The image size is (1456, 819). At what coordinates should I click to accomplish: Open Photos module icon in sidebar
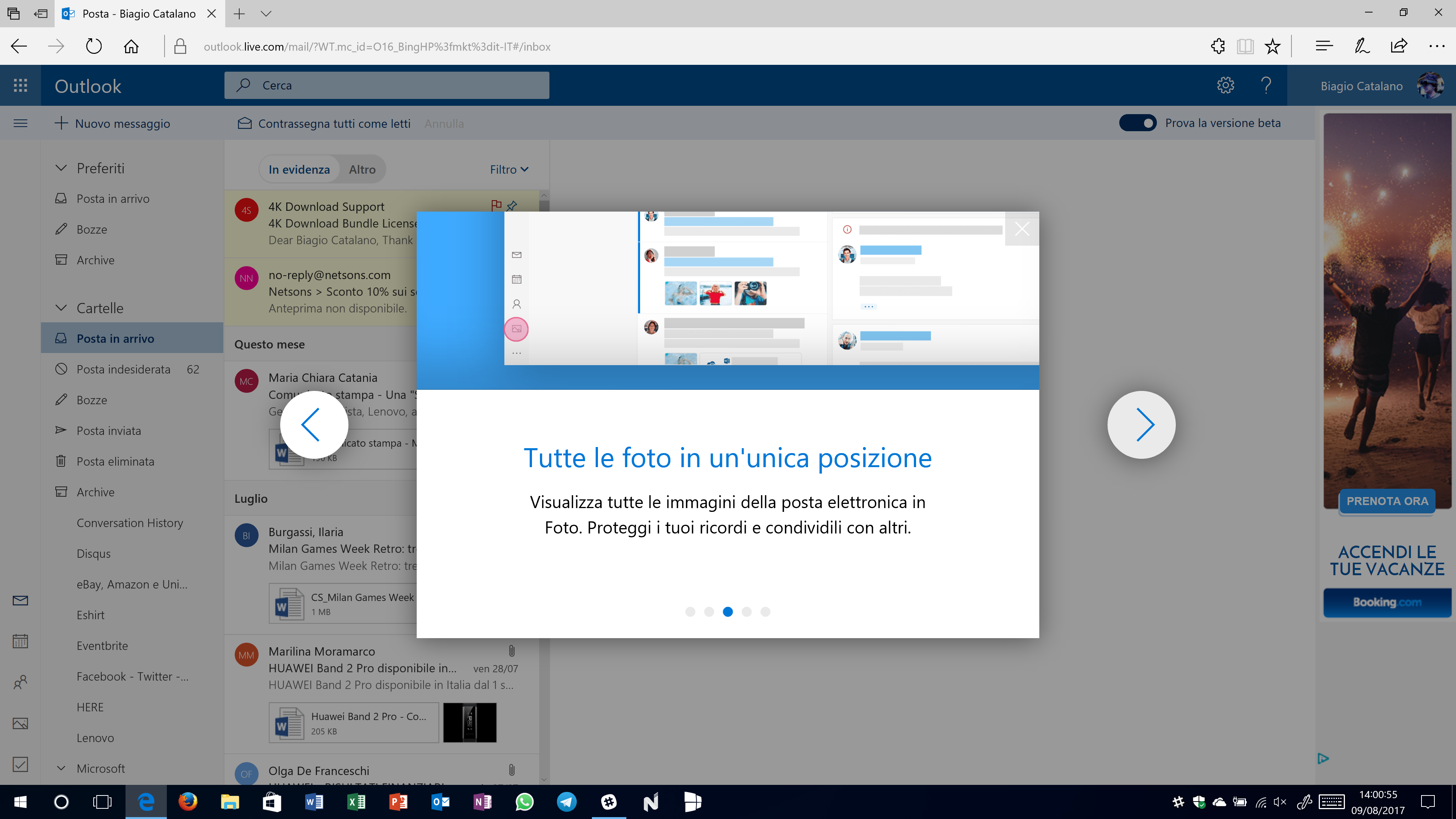pyautogui.click(x=20, y=723)
